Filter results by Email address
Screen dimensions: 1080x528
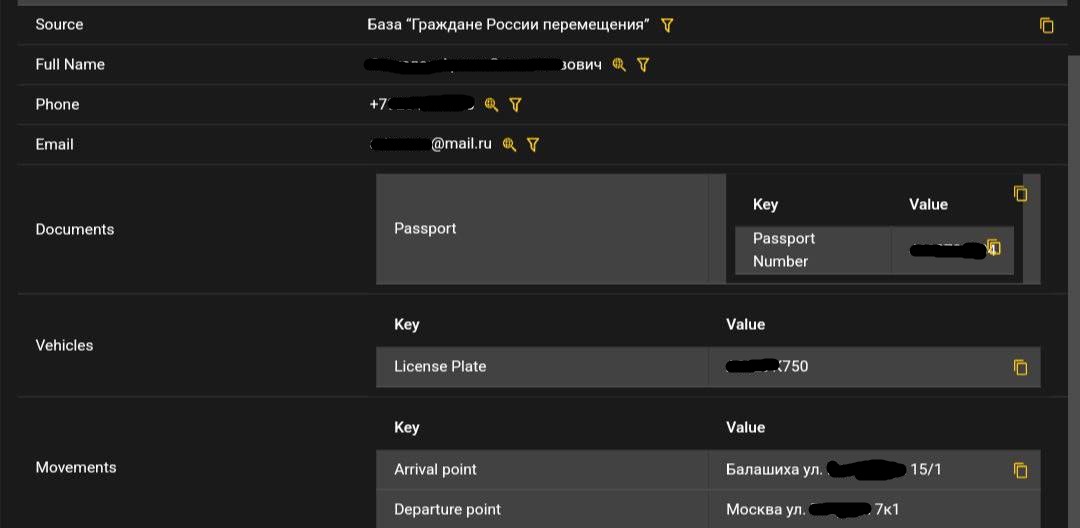click(532, 145)
